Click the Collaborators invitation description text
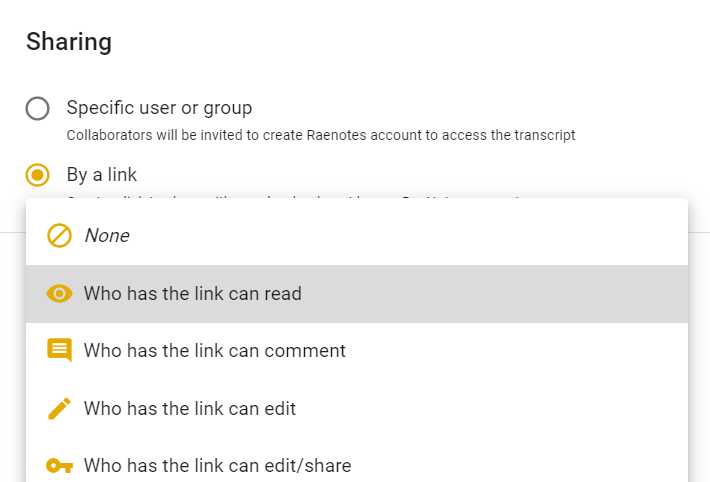 pyautogui.click(x=321, y=135)
